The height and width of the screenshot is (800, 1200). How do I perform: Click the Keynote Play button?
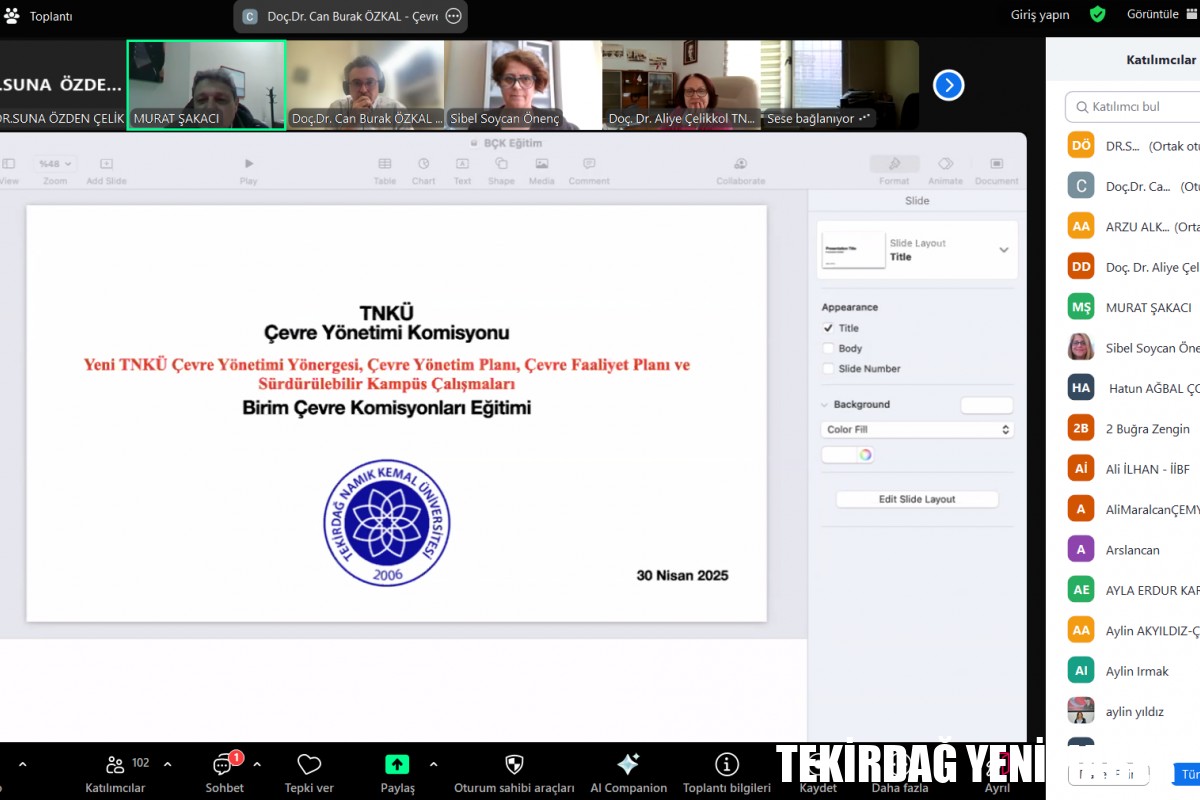249,170
